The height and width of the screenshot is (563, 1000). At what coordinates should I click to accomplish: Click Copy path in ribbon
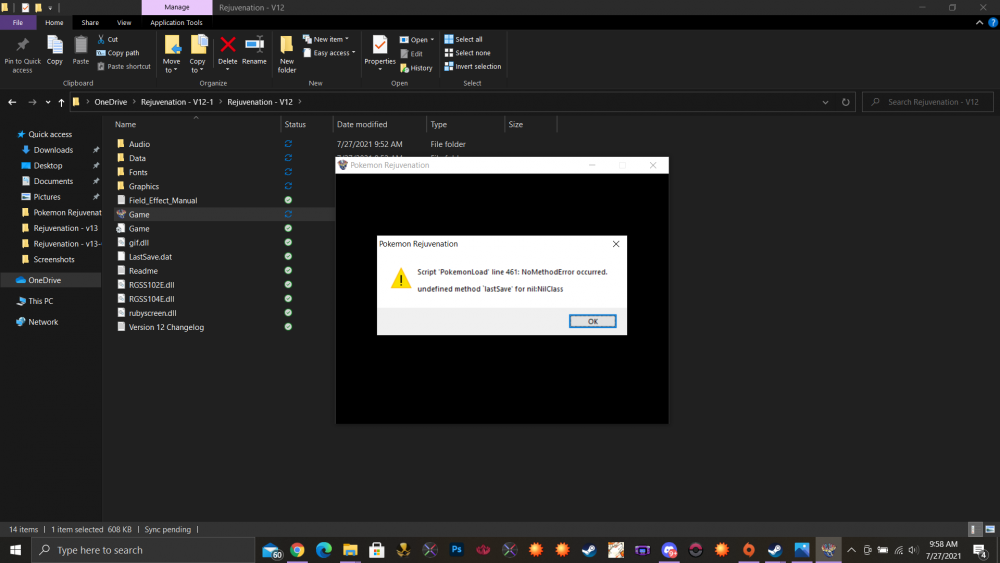pos(118,53)
